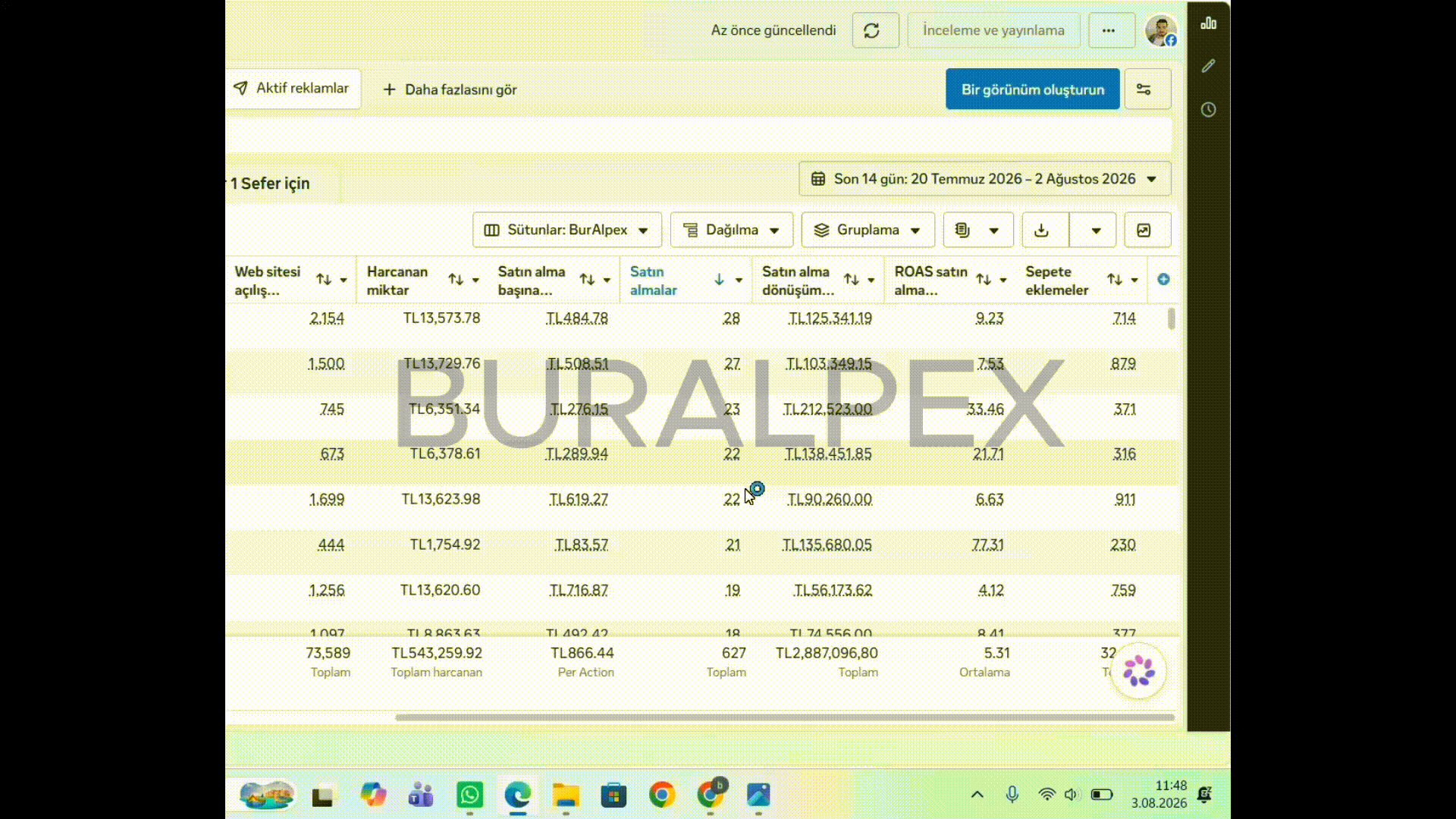The height and width of the screenshot is (819, 1456).
Task: Sort by Satın alma dönüşüm column
Action: pos(852,280)
